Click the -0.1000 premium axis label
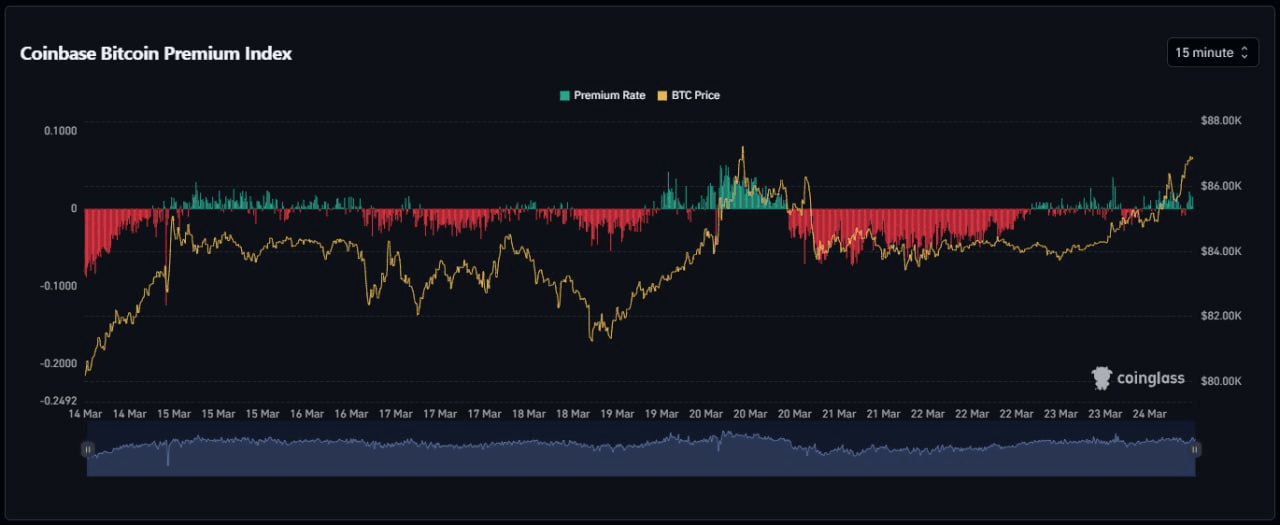 tap(58, 286)
